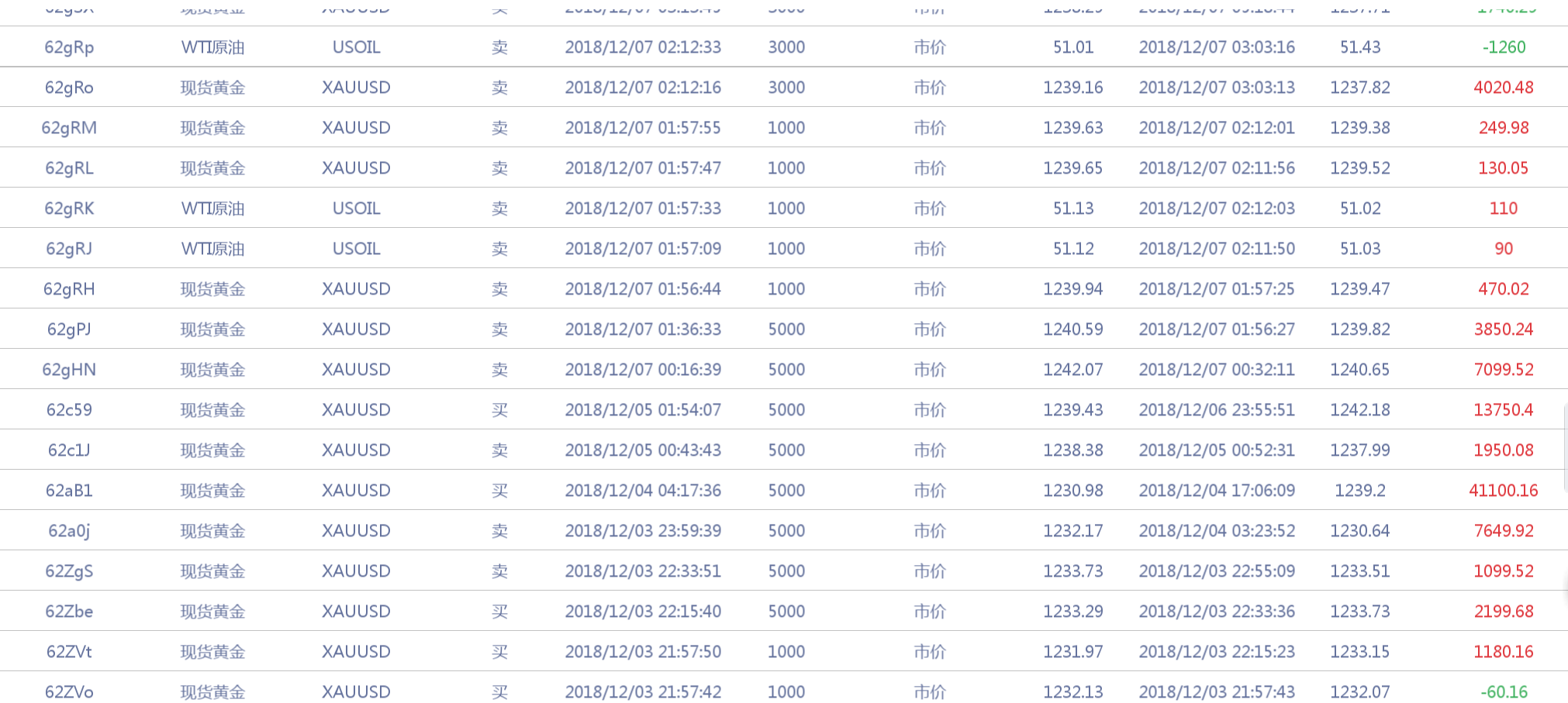Click order ID 62gRp

[69, 47]
